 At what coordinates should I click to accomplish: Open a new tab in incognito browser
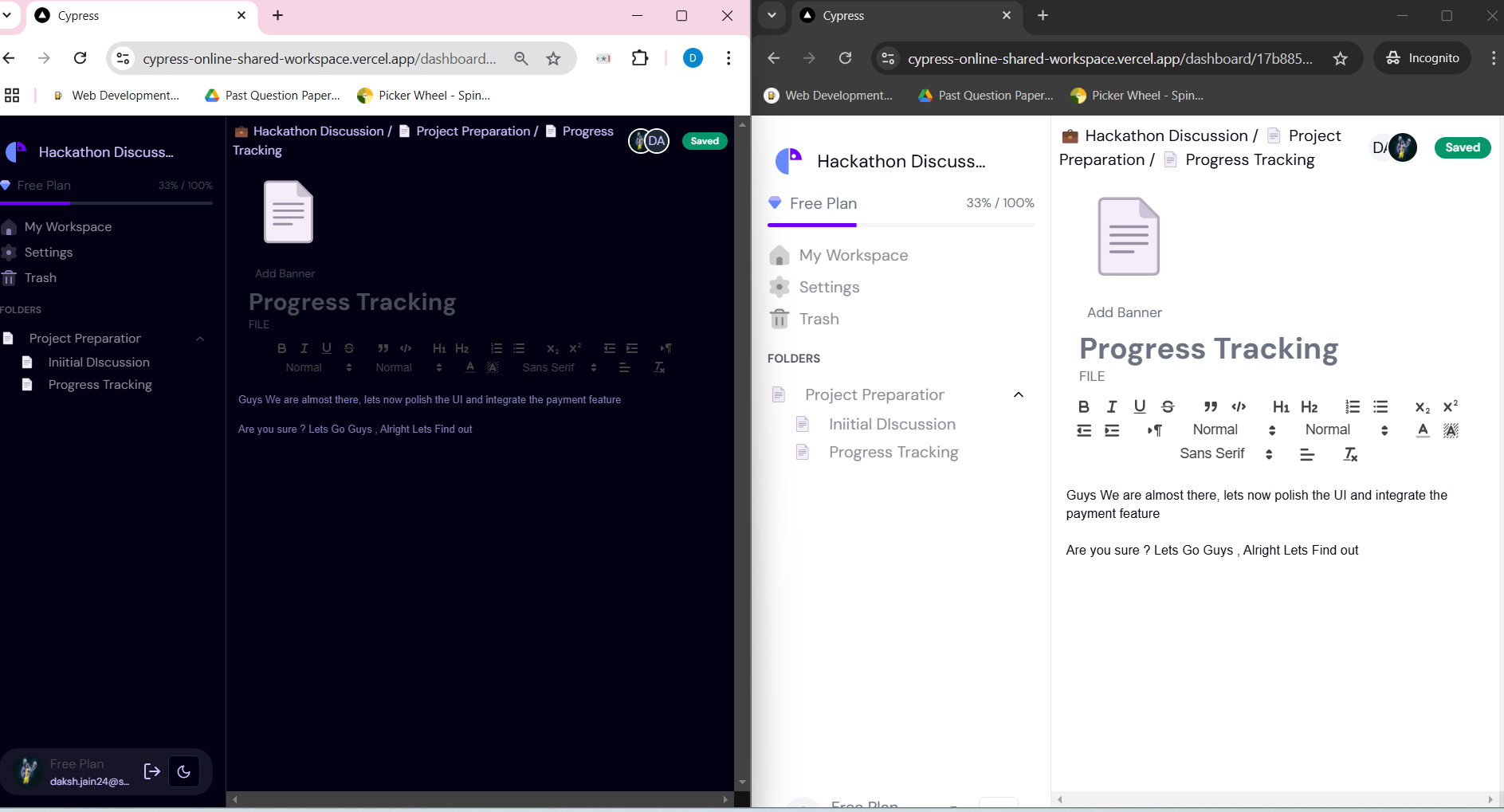pos(1043,16)
